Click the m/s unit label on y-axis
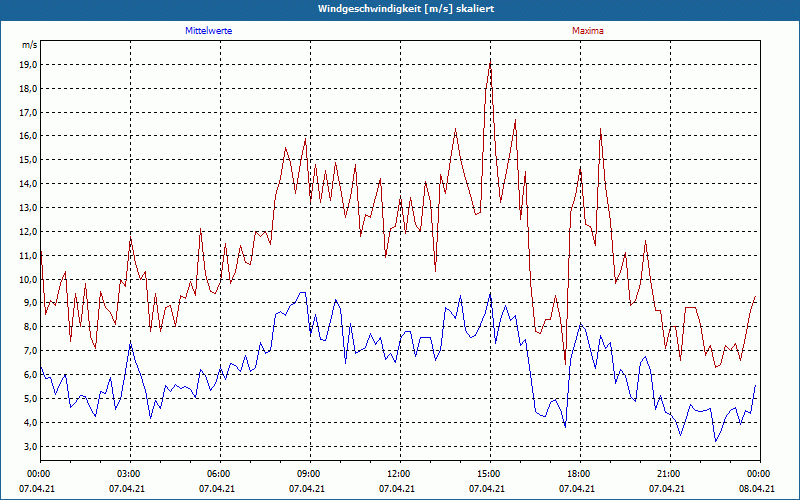800x500 pixels. [30, 45]
